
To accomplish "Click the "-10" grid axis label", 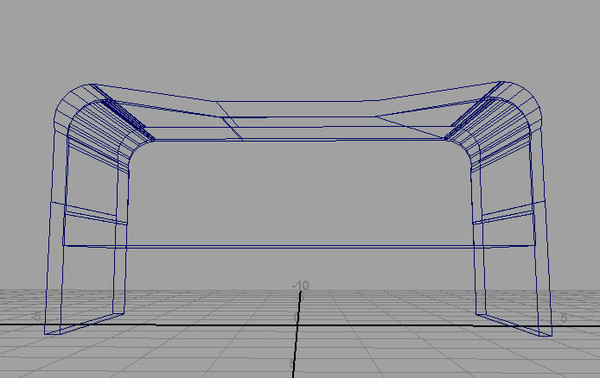I will tap(300, 285).
